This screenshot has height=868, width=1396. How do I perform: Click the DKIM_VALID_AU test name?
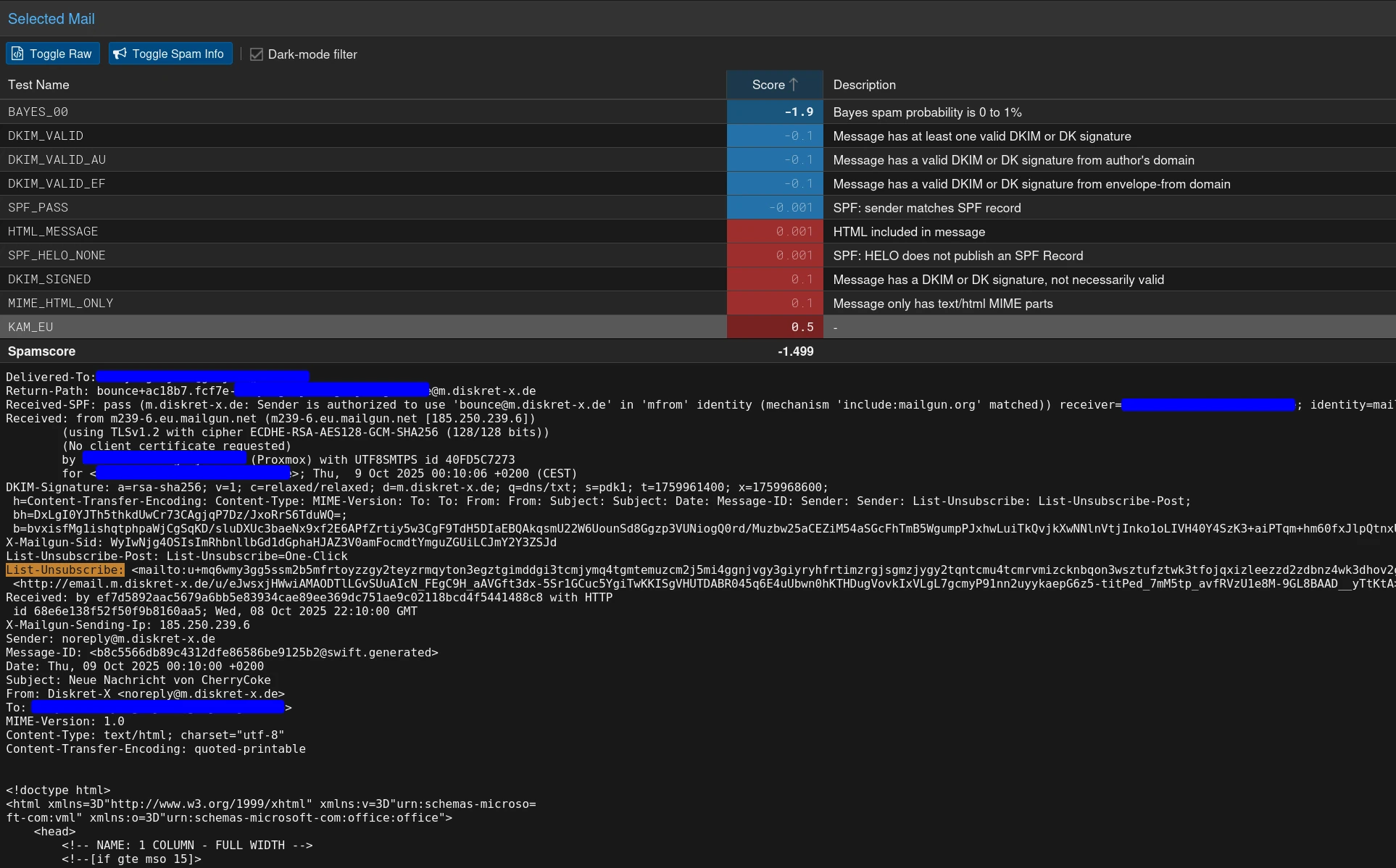(x=57, y=160)
